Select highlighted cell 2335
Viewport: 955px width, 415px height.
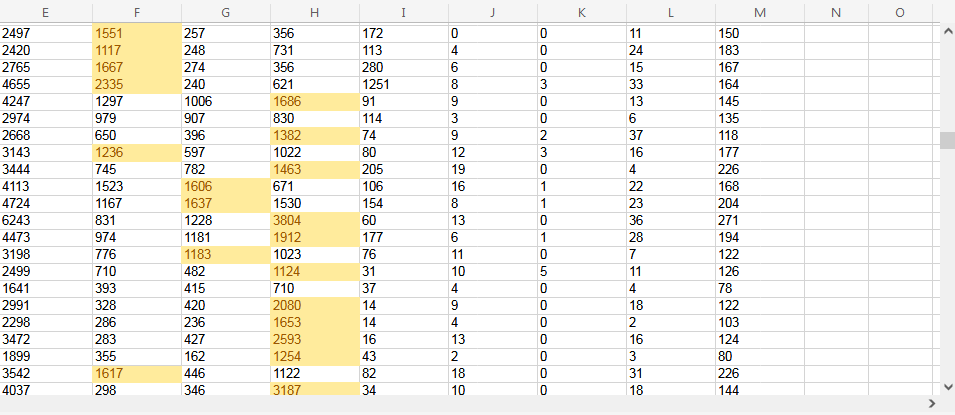[137, 85]
